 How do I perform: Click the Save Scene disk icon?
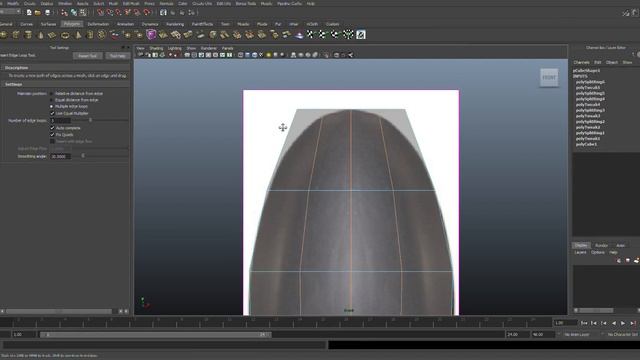(x=47, y=13)
